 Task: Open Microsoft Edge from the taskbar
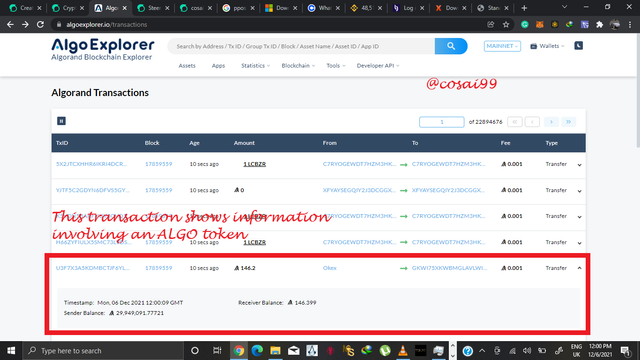(x=257, y=351)
